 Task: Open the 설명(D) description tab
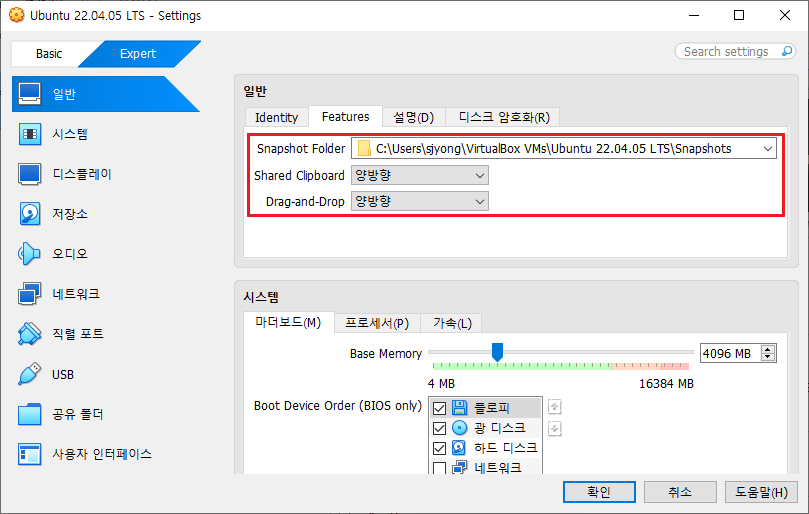413,117
